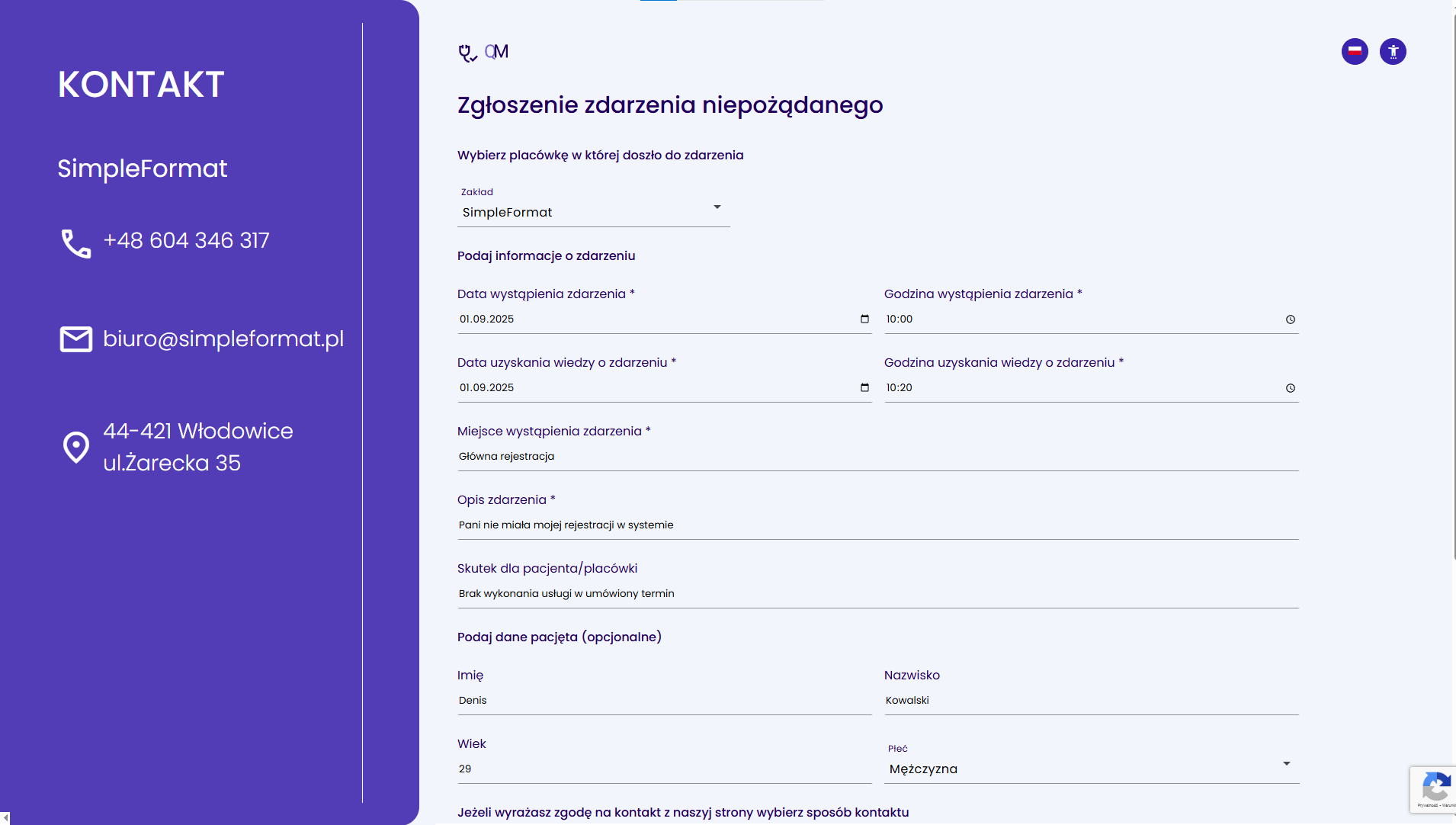This screenshot has width=1456, height=825.
Task: Click the phone icon in contact panel
Action: click(x=76, y=243)
